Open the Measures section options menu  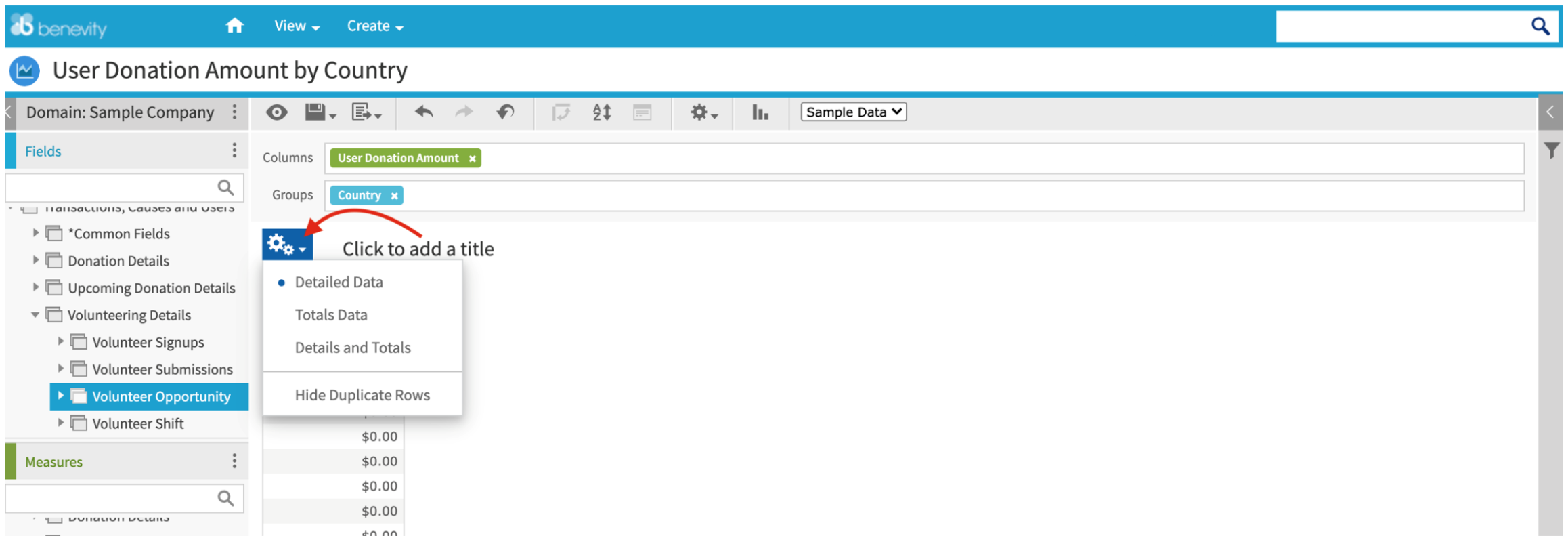pos(234,461)
